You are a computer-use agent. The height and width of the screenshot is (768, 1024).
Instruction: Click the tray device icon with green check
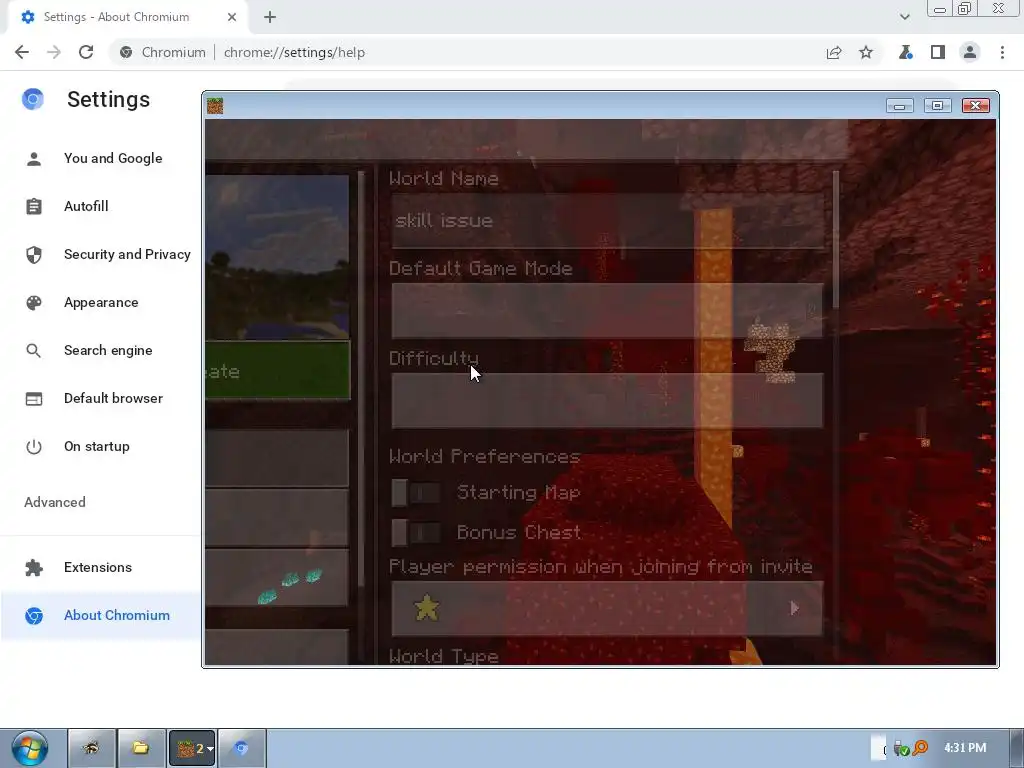(901, 748)
